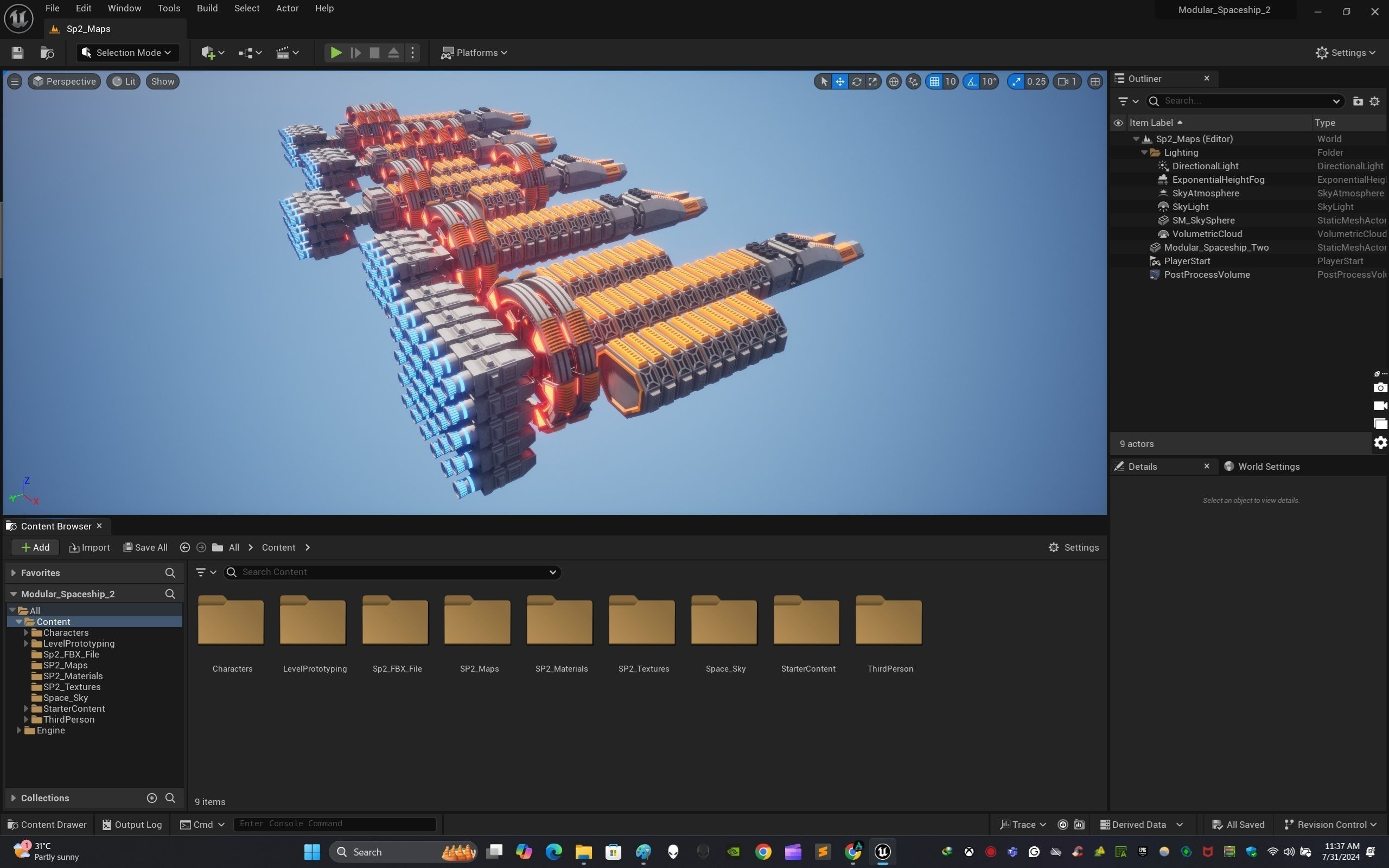
Task: Open the Output Log button
Action: (132, 825)
